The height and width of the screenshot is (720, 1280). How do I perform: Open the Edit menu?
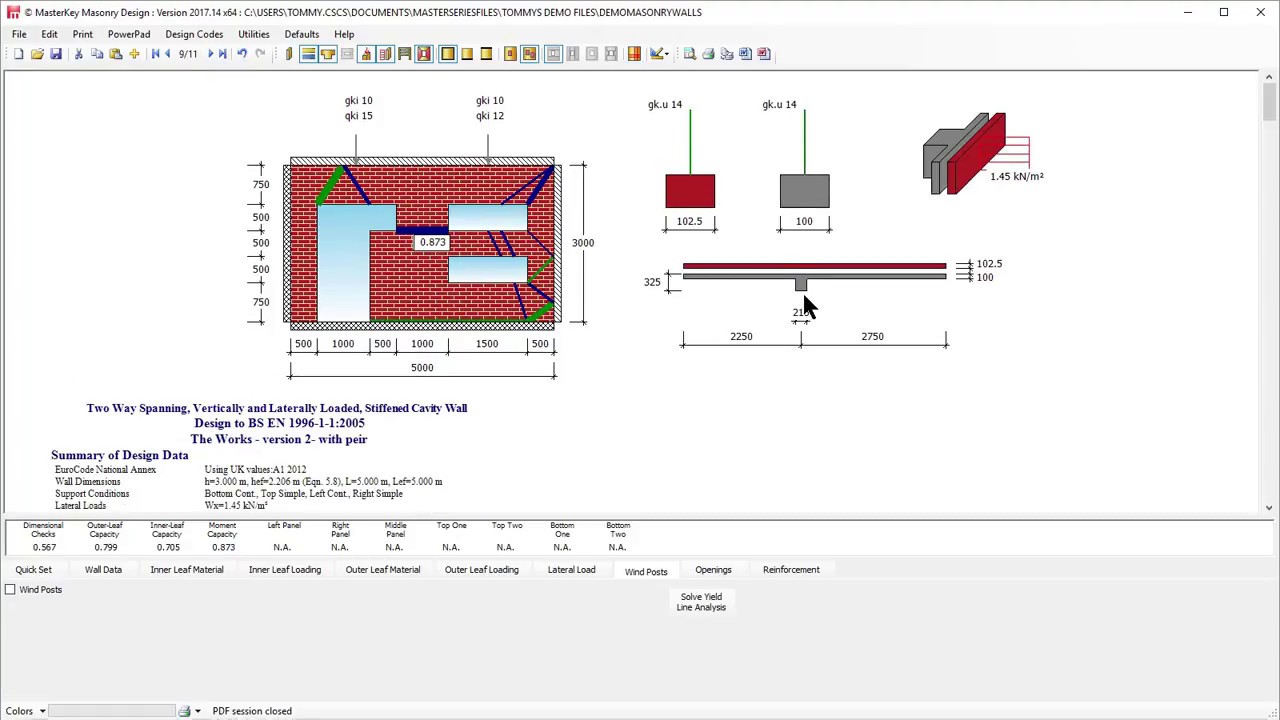coord(49,34)
